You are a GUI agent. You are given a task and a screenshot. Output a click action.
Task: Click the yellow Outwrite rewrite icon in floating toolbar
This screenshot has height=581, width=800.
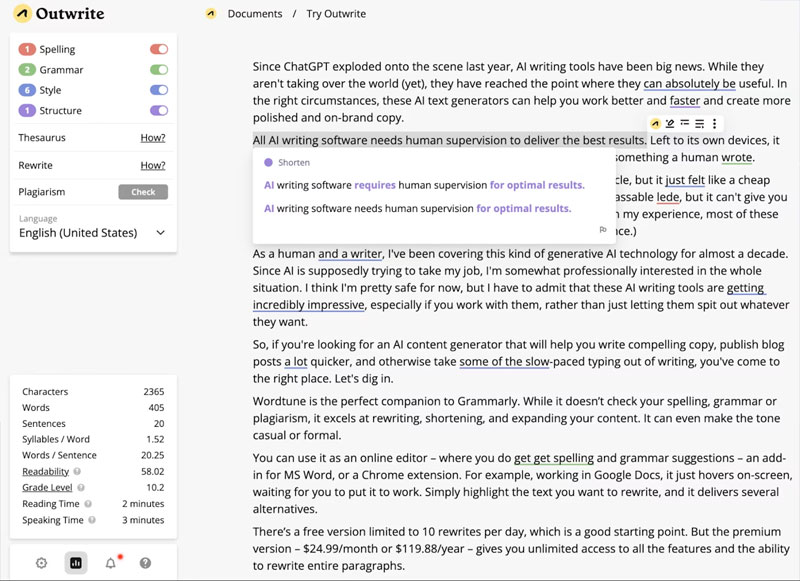tap(655, 124)
